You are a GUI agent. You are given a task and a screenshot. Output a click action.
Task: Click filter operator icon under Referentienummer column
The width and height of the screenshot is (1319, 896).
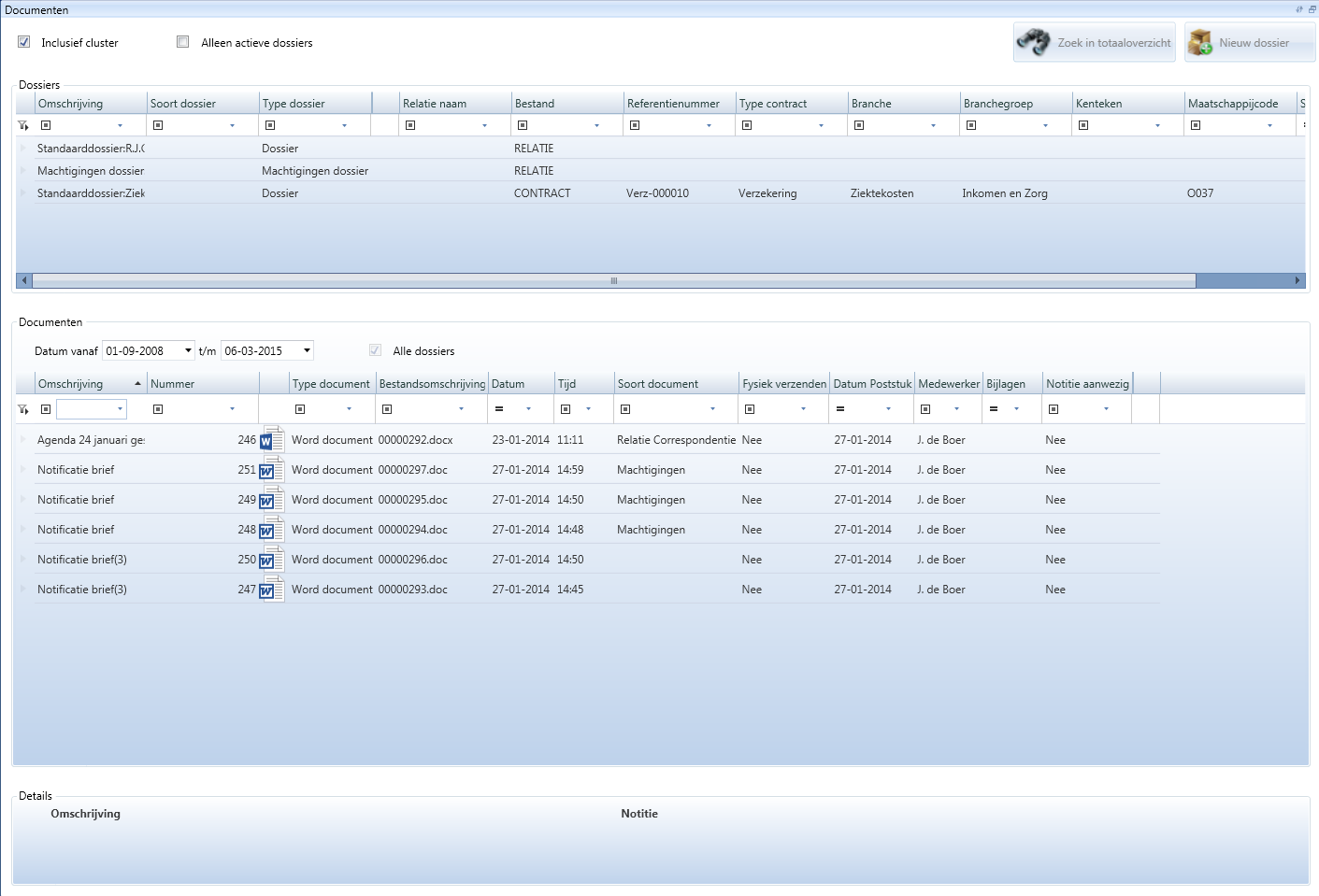pyautogui.click(x=635, y=125)
